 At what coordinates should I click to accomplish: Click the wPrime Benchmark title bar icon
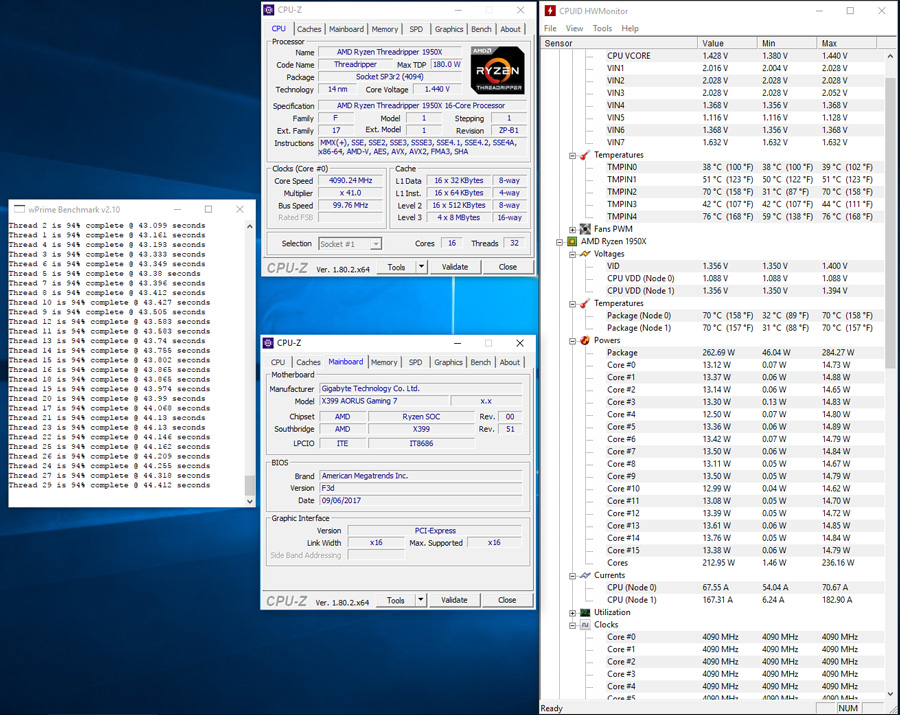[x=18, y=210]
